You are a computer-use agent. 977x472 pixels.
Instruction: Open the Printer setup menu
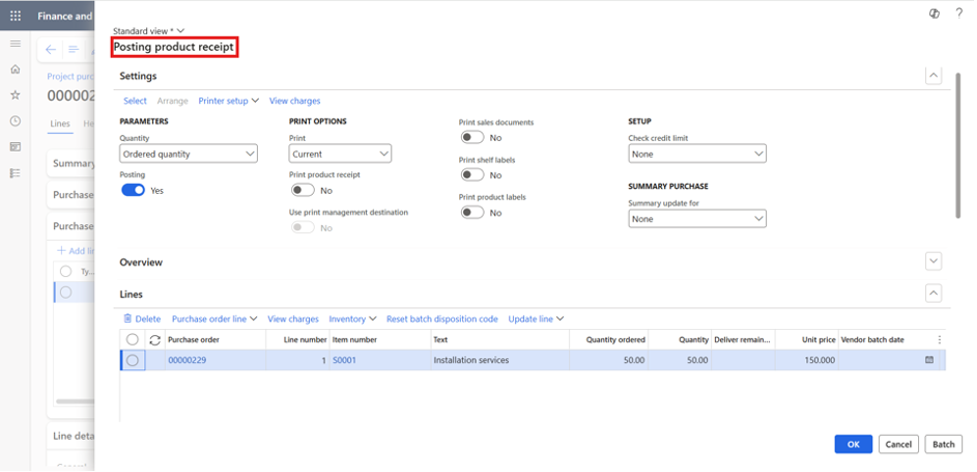pyautogui.click(x=229, y=101)
